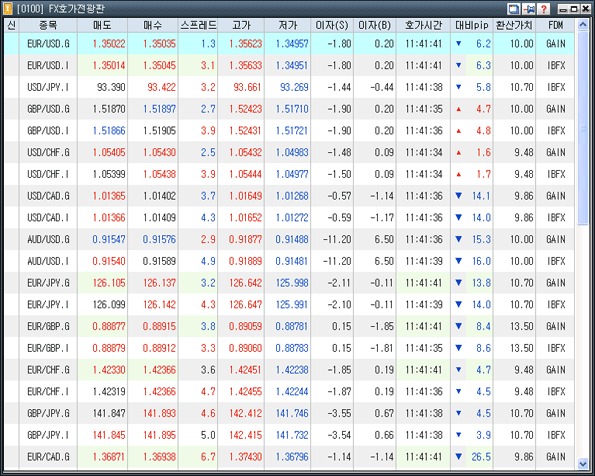
Task: Click the 매도 column header
Action: coord(102,25)
